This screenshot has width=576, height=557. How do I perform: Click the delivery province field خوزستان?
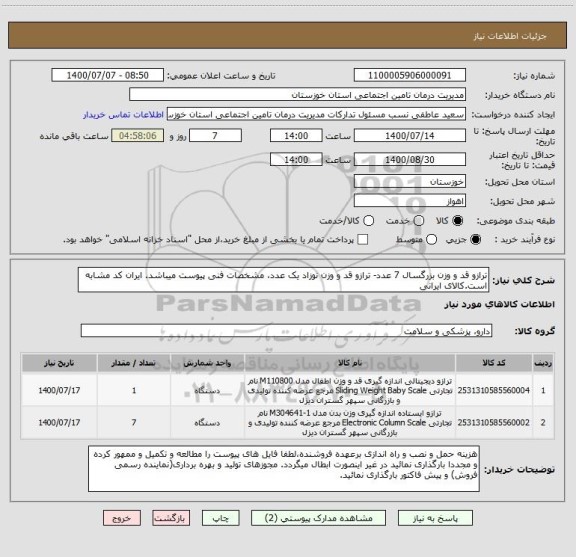pos(410,182)
